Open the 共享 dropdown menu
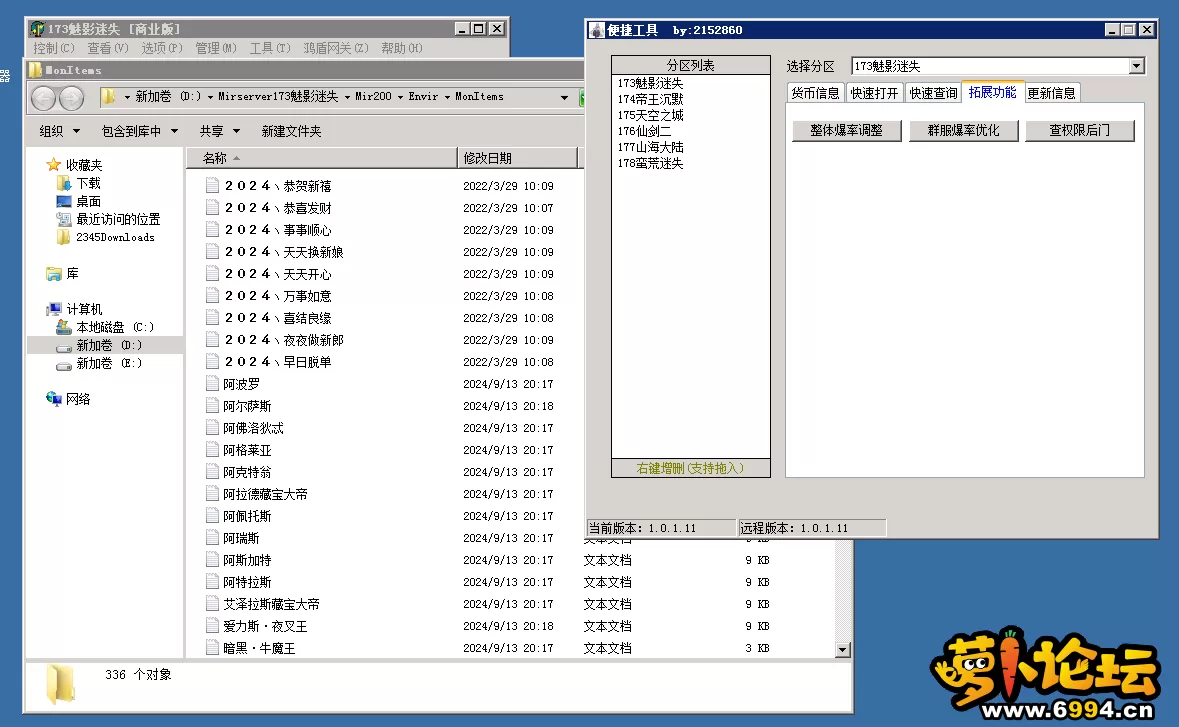Image resolution: width=1179 pixels, height=727 pixels. [220, 131]
